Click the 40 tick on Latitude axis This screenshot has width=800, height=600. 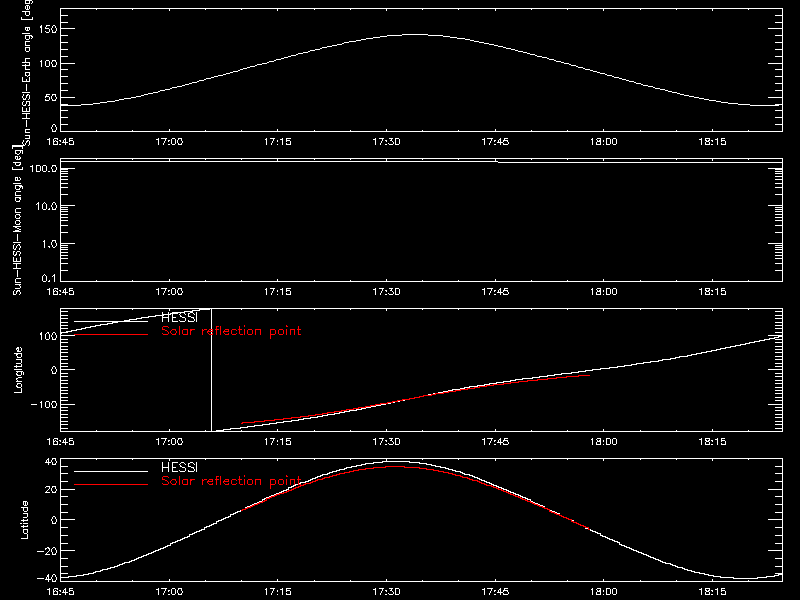pyautogui.click(x=51, y=462)
